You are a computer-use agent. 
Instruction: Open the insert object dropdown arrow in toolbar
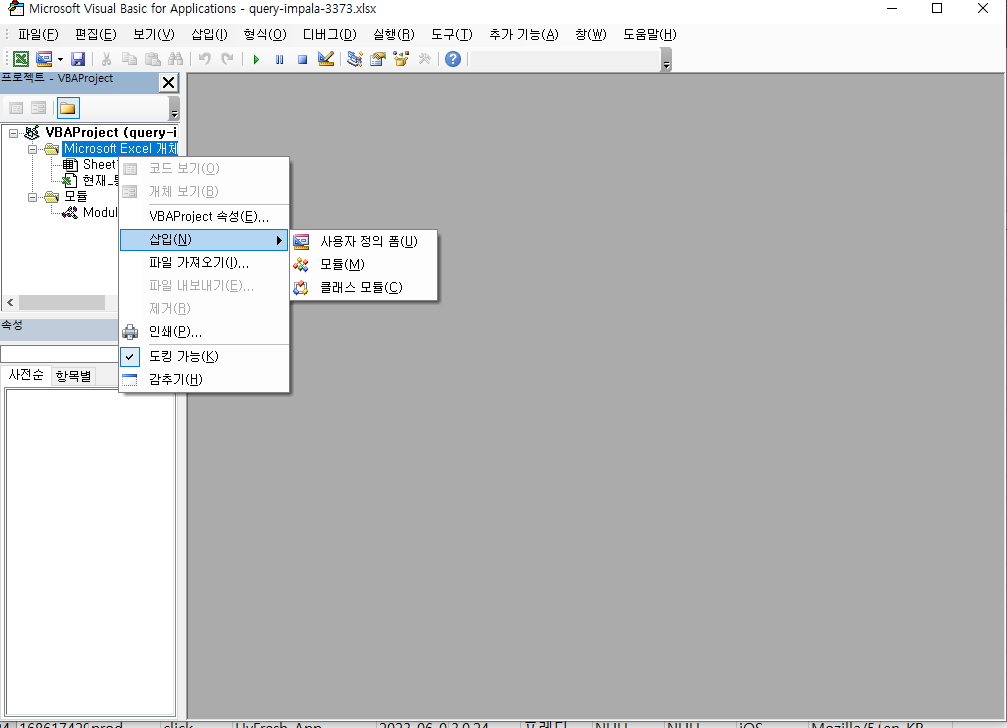(60, 59)
